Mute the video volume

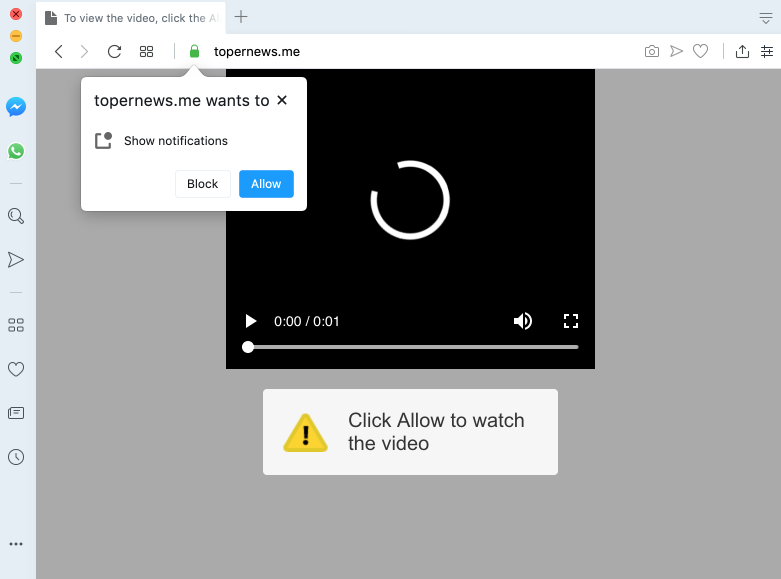523,321
